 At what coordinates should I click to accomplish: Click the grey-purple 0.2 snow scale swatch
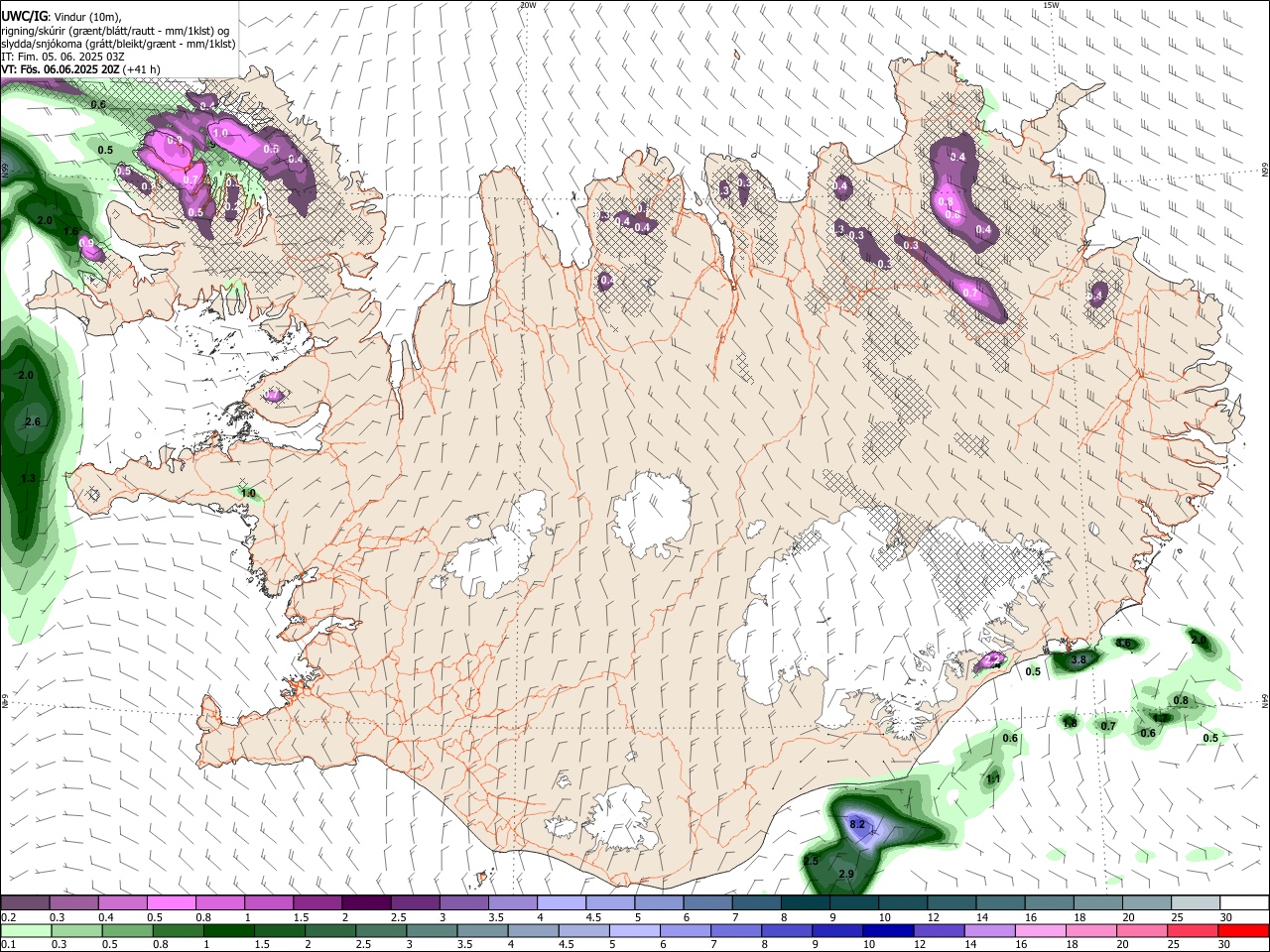click(26, 903)
